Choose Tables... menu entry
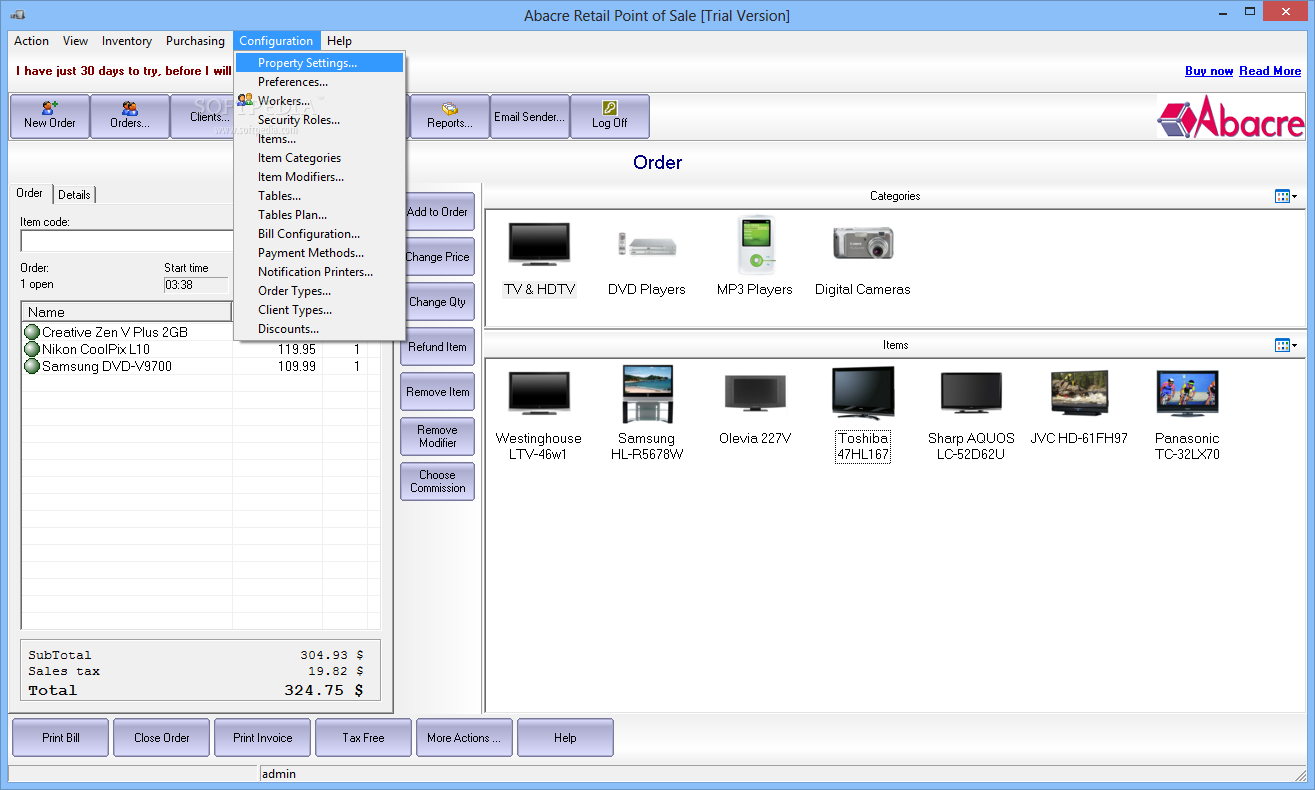 (319, 196)
